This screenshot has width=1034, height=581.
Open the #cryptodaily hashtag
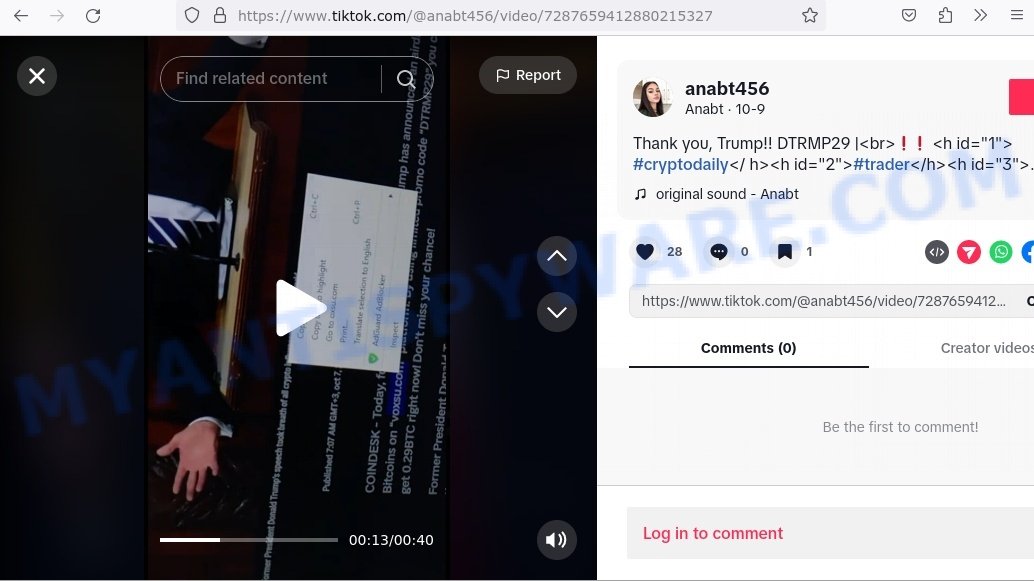click(681, 165)
